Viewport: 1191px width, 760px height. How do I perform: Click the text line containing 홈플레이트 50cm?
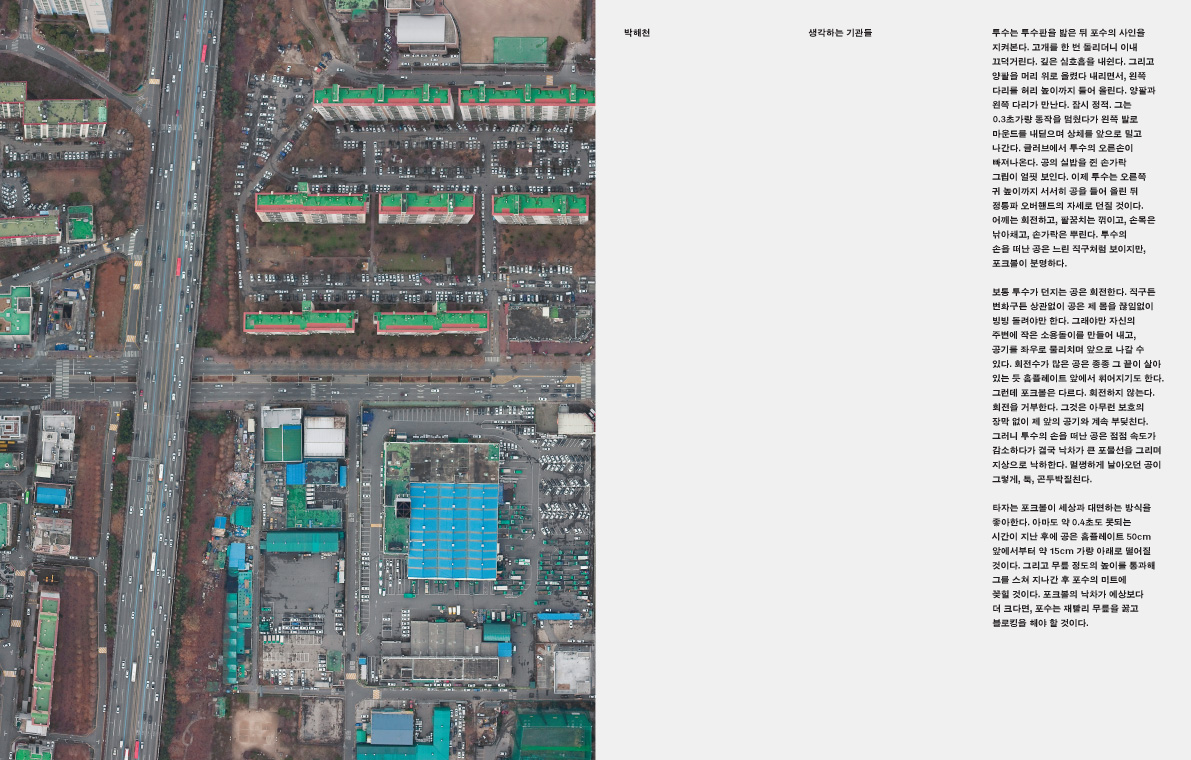[x=1071, y=536]
